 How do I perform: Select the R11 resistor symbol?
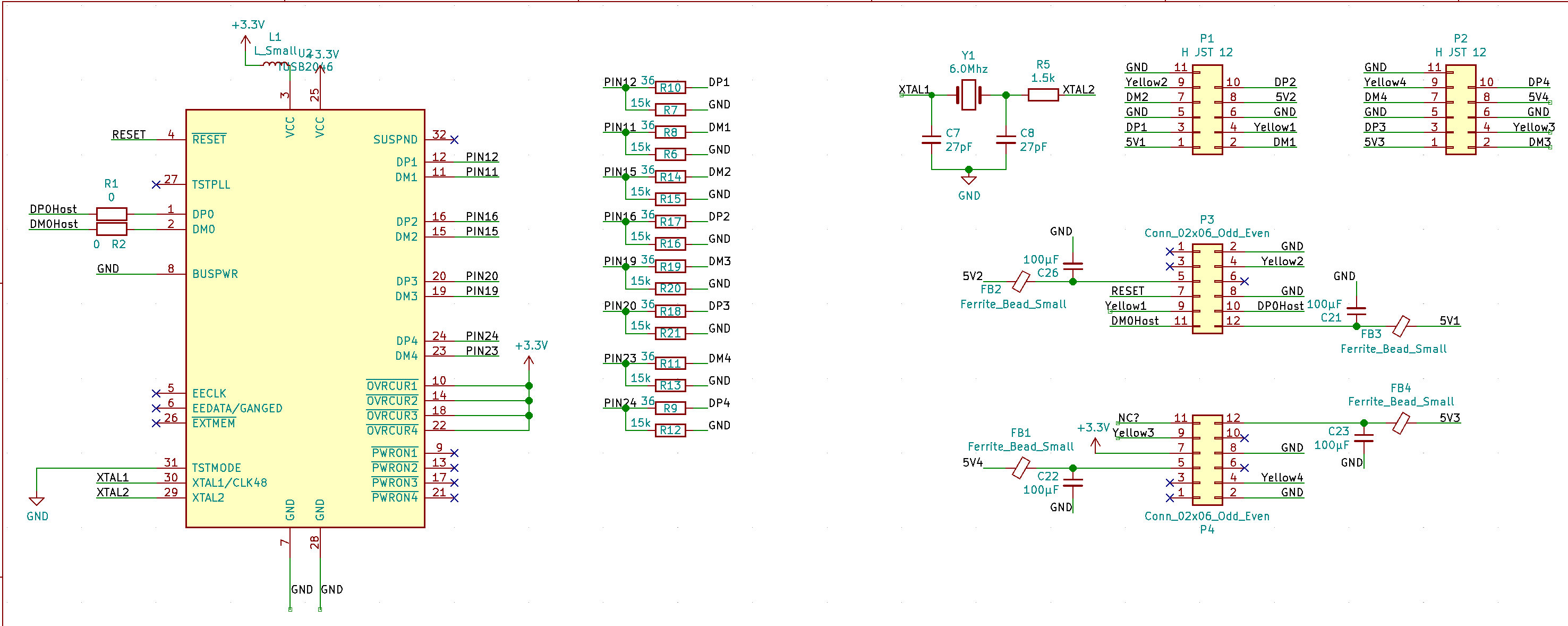(670, 363)
